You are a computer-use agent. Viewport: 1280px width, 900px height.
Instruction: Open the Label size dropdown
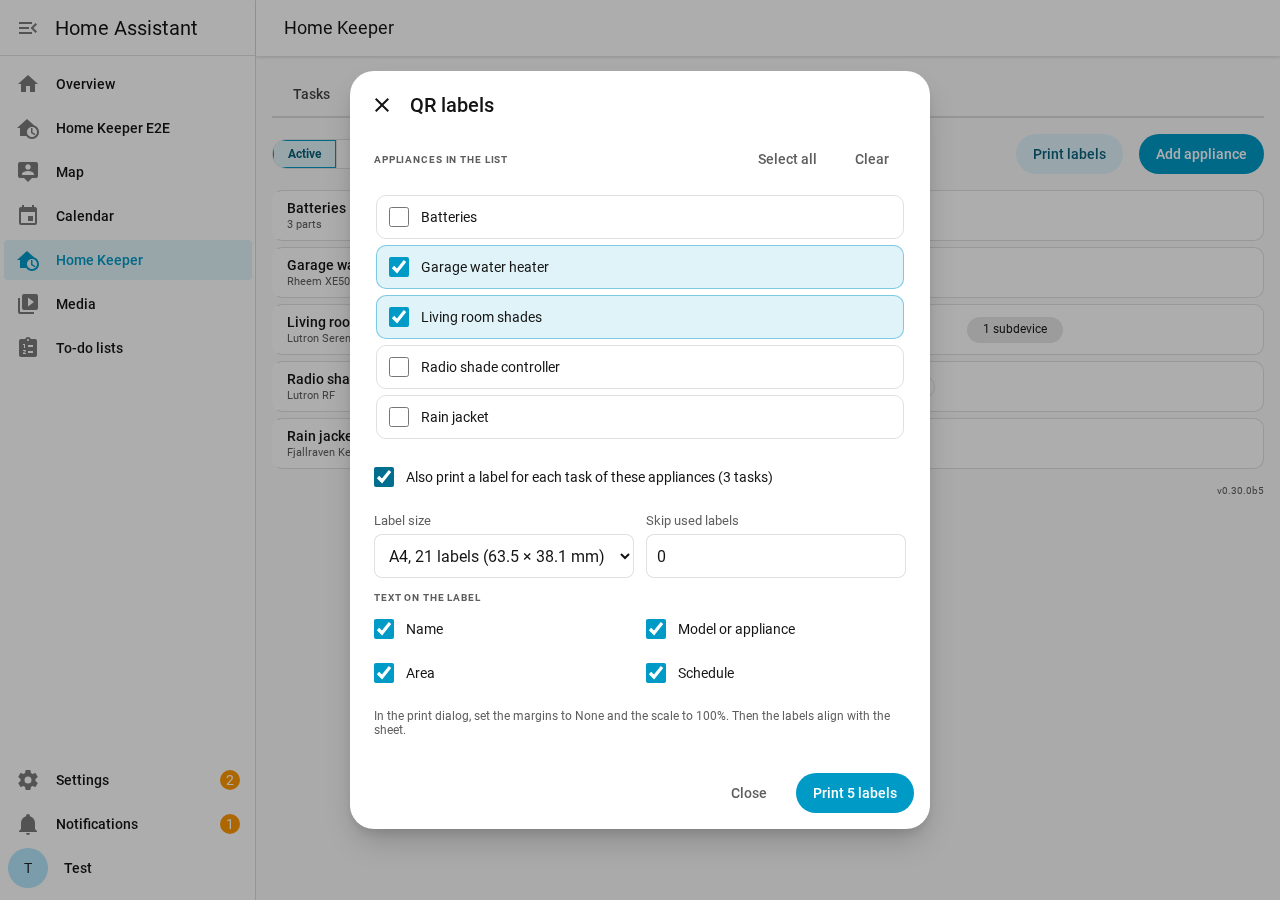504,556
